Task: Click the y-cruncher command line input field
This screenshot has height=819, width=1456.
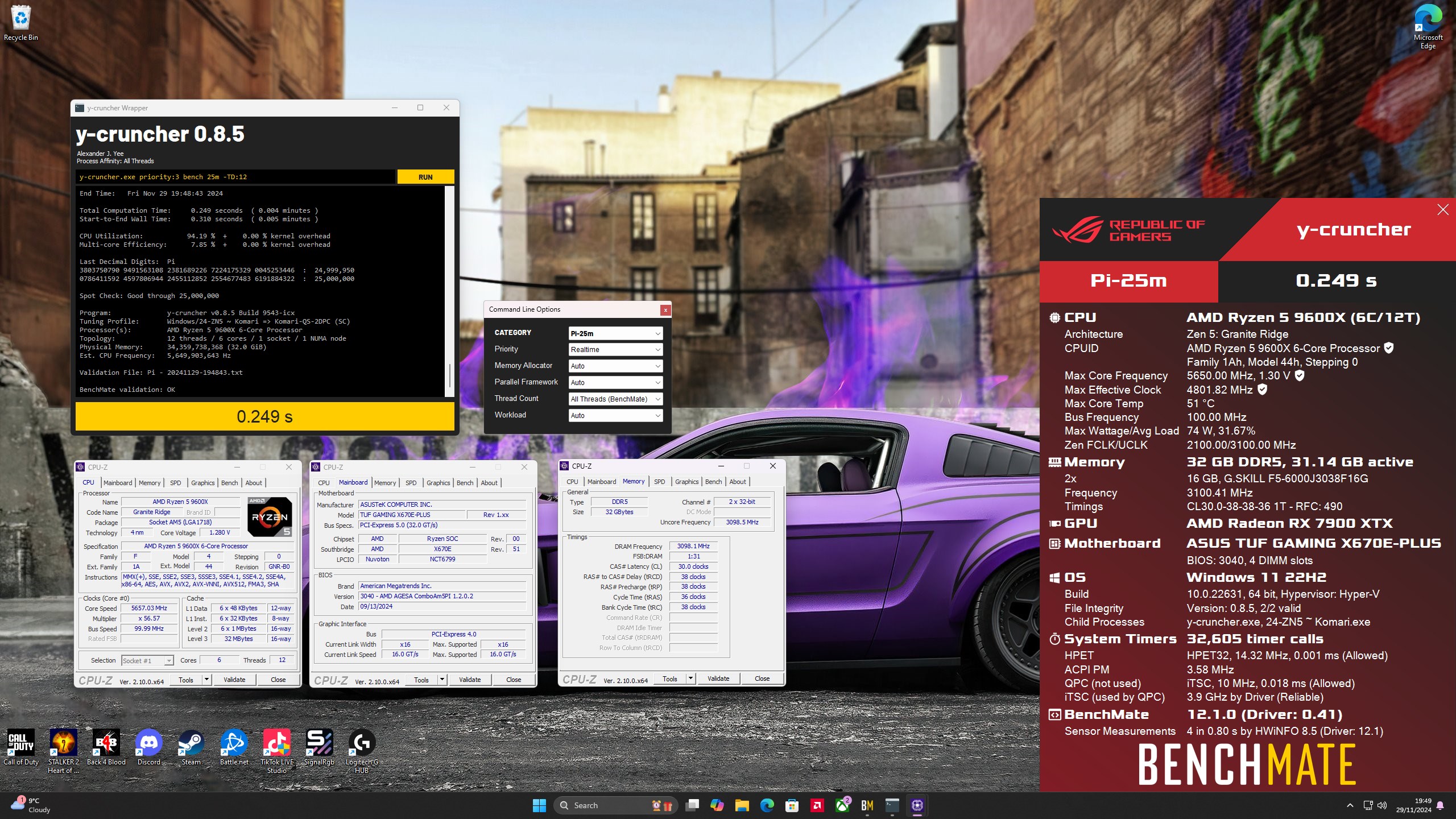Action: click(235, 177)
